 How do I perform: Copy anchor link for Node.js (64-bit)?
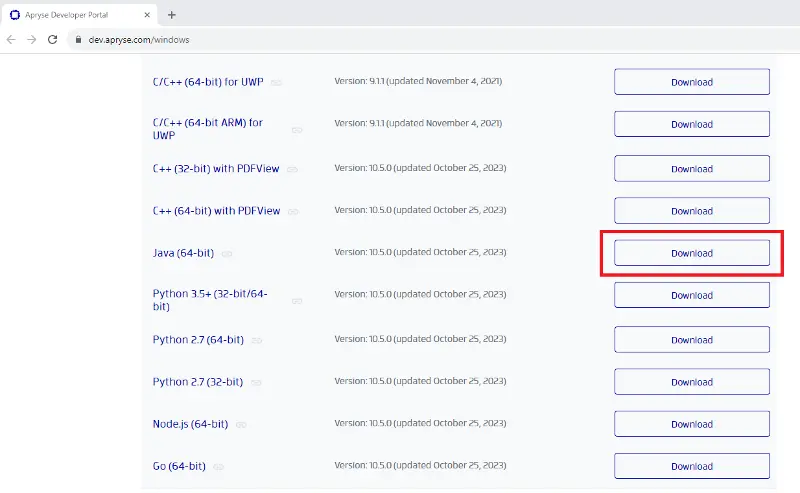pos(241,425)
